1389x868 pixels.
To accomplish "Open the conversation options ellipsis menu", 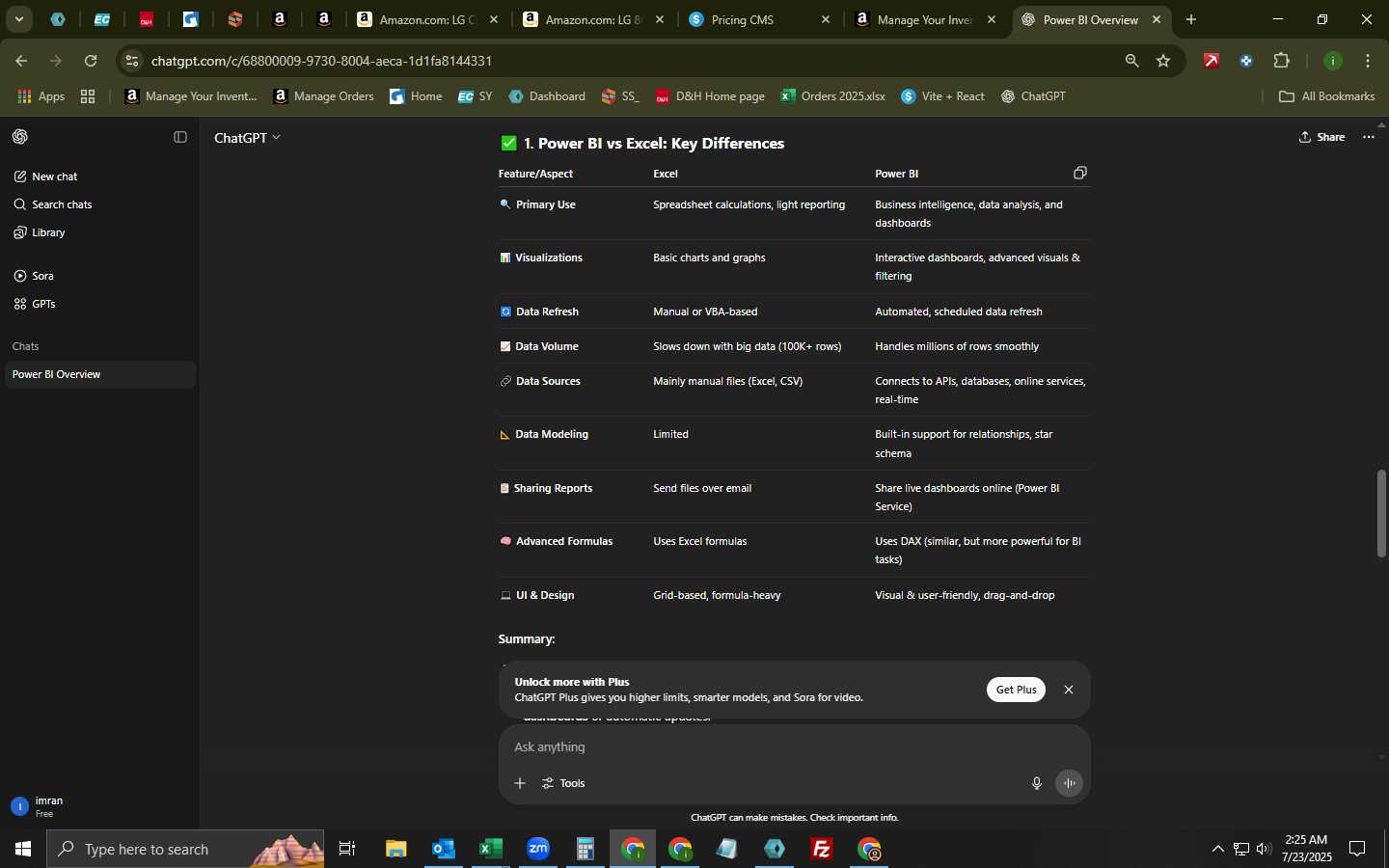I will click(x=1368, y=137).
